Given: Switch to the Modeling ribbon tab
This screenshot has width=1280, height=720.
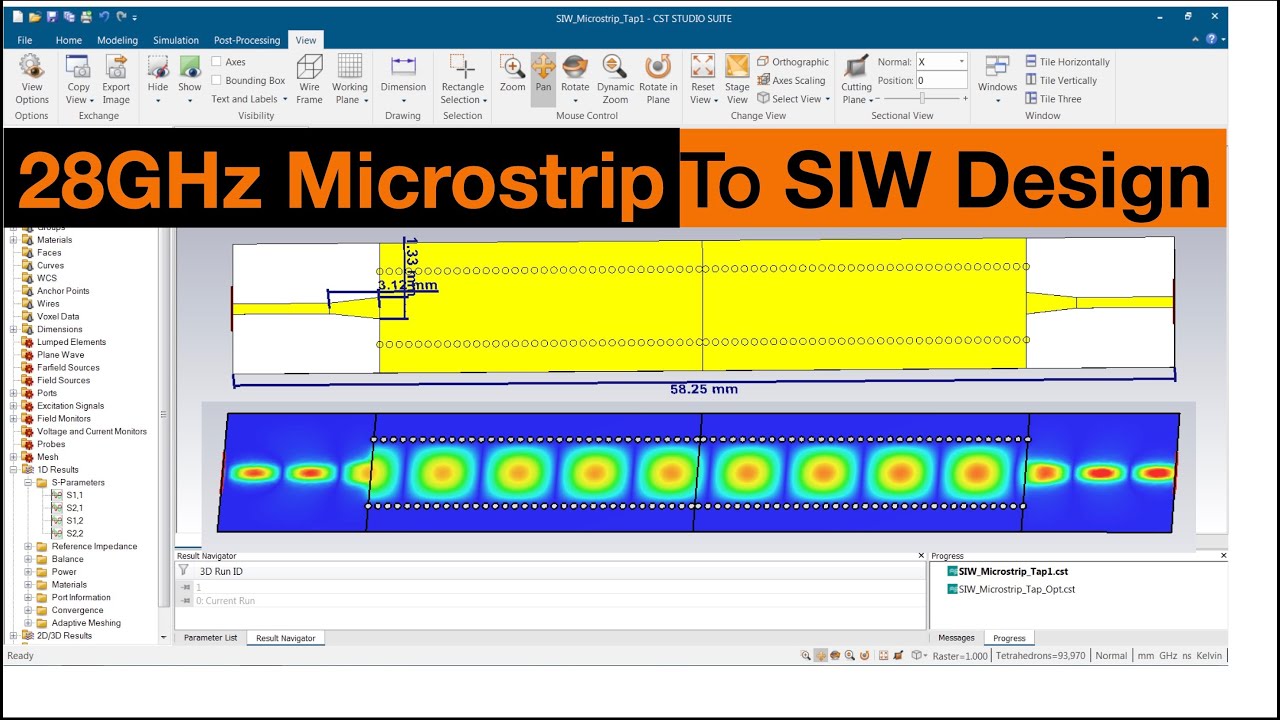Looking at the screenshot, I should (117, 40).
